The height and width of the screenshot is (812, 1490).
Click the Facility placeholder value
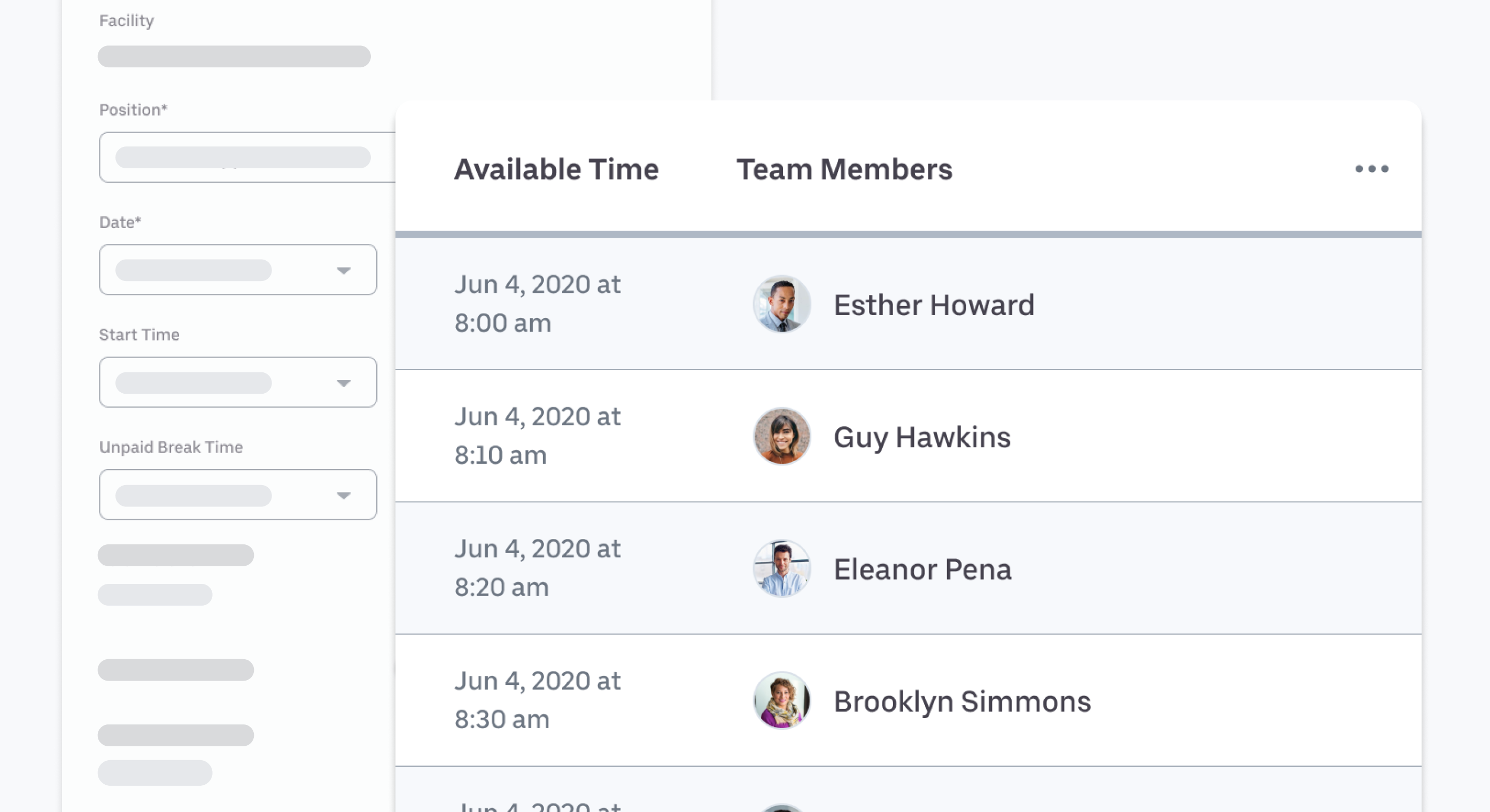click(234, 57)
